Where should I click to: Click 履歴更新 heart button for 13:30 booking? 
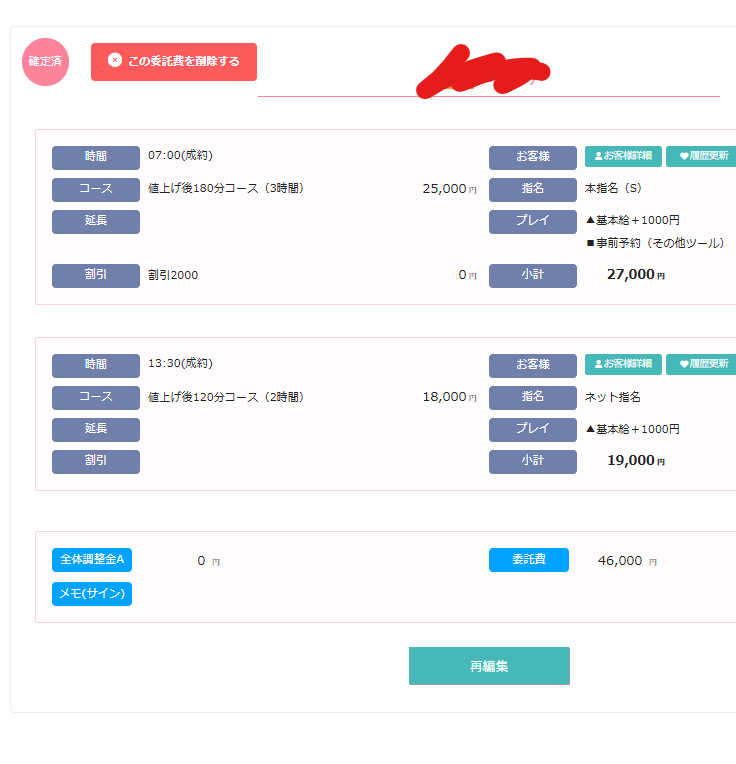pyautogui.click(x=702, y=364)
